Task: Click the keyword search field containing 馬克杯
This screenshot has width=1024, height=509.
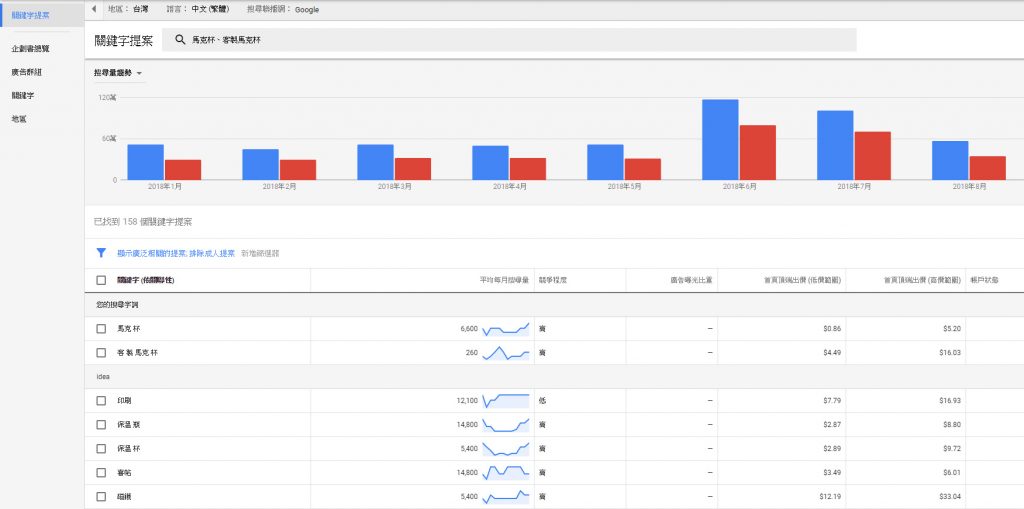Action: pos(509,40)
